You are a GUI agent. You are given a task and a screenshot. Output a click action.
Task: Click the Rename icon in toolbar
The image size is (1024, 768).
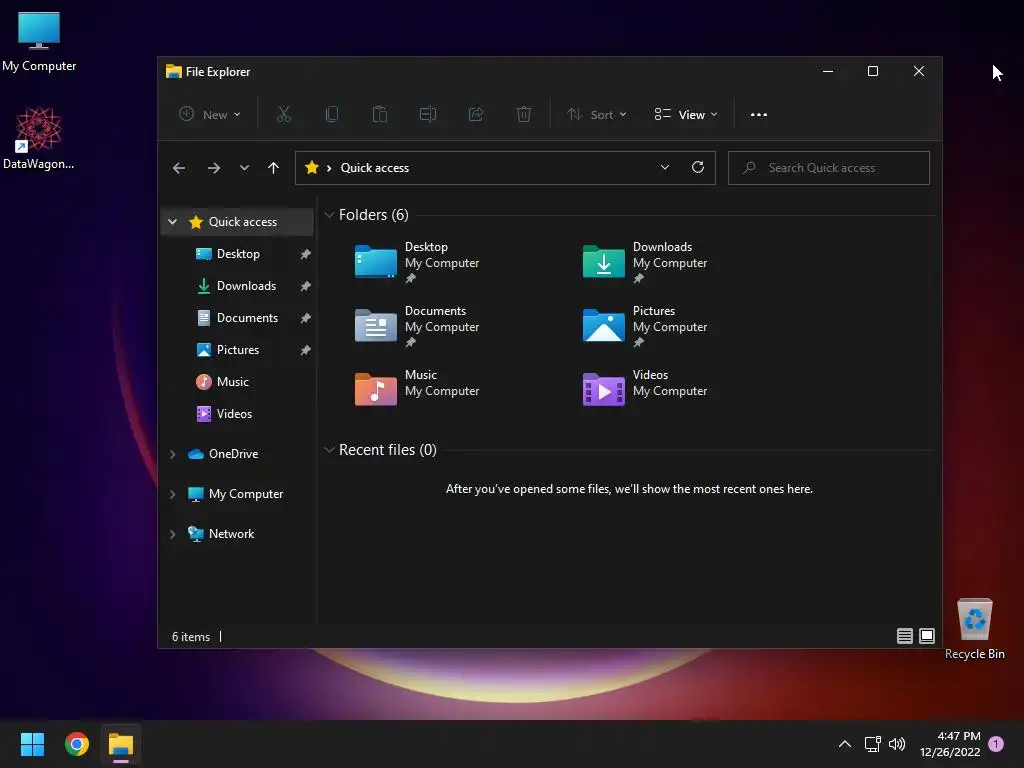click(x=428, y=114)
